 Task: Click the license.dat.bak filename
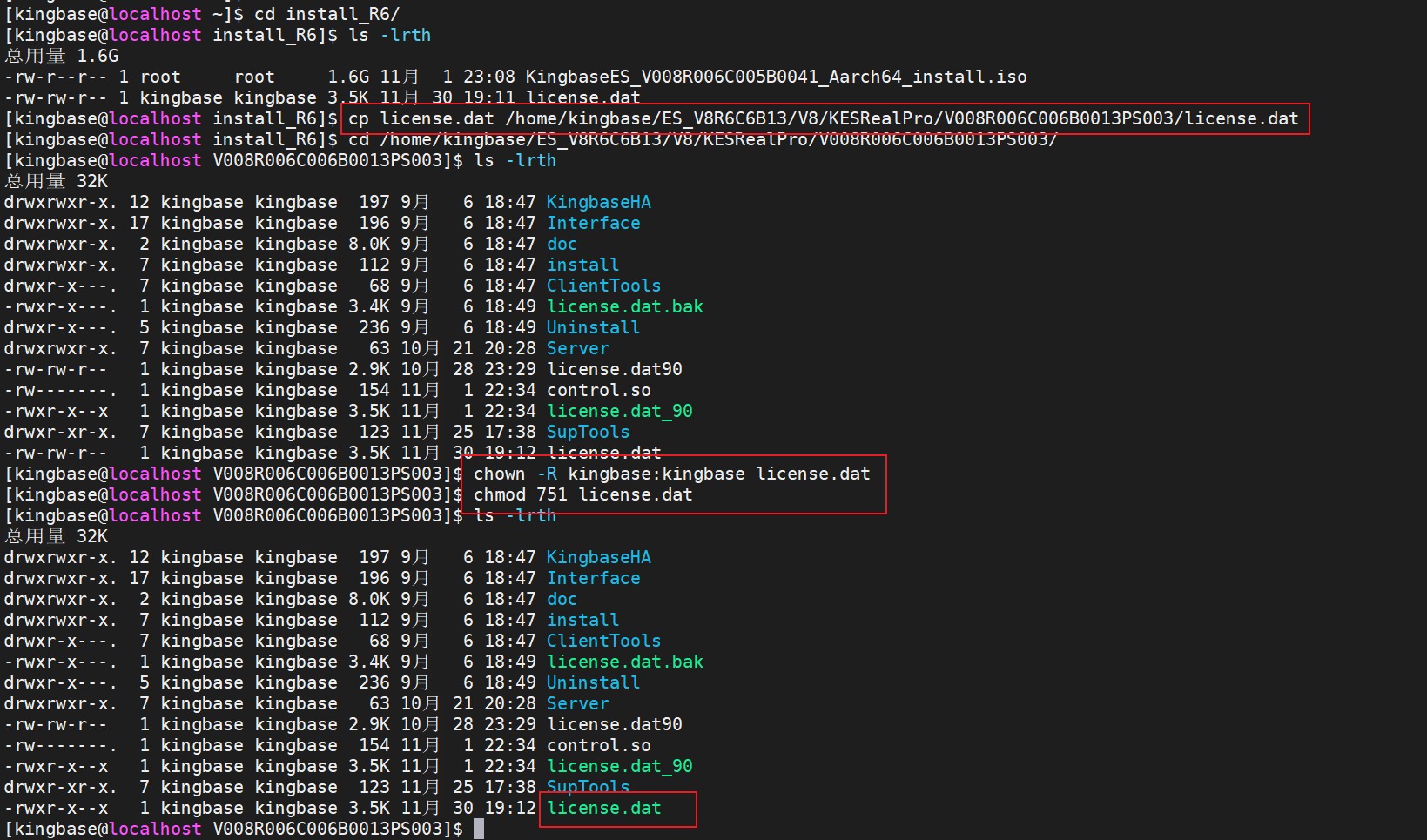click(625, 306)
